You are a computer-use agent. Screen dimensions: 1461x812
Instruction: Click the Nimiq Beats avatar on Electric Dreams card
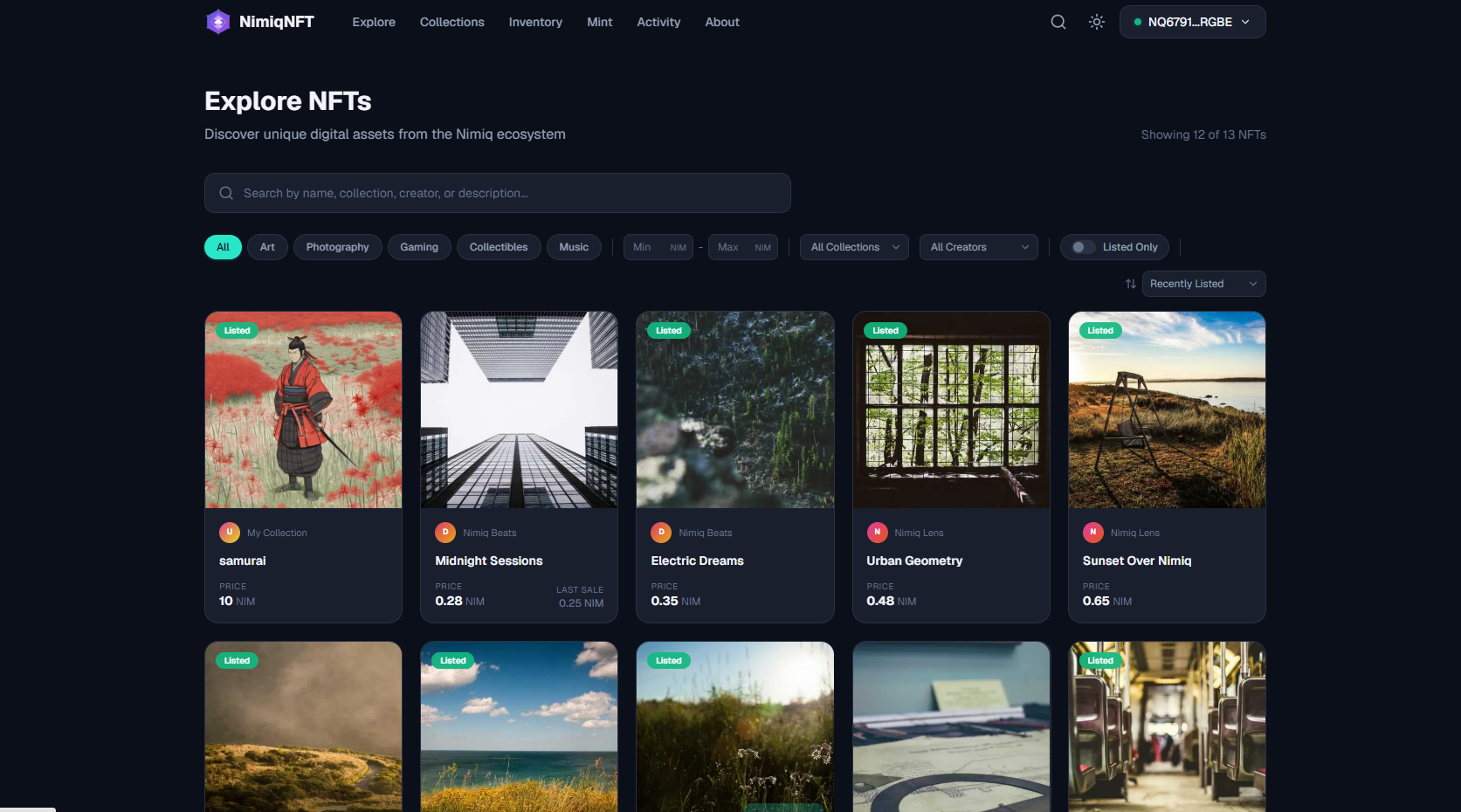click(x=661, y=533)
